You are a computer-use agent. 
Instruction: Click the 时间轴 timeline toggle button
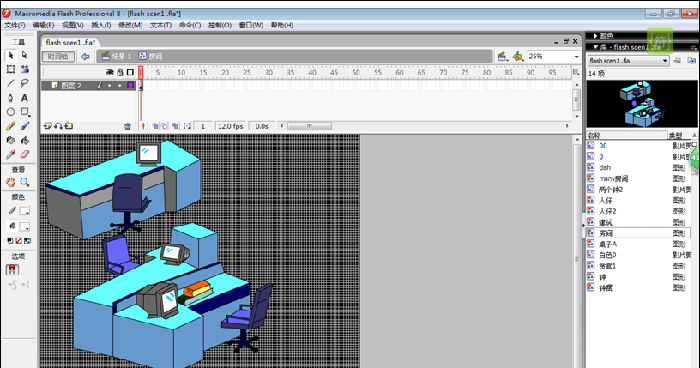(58, 56)
